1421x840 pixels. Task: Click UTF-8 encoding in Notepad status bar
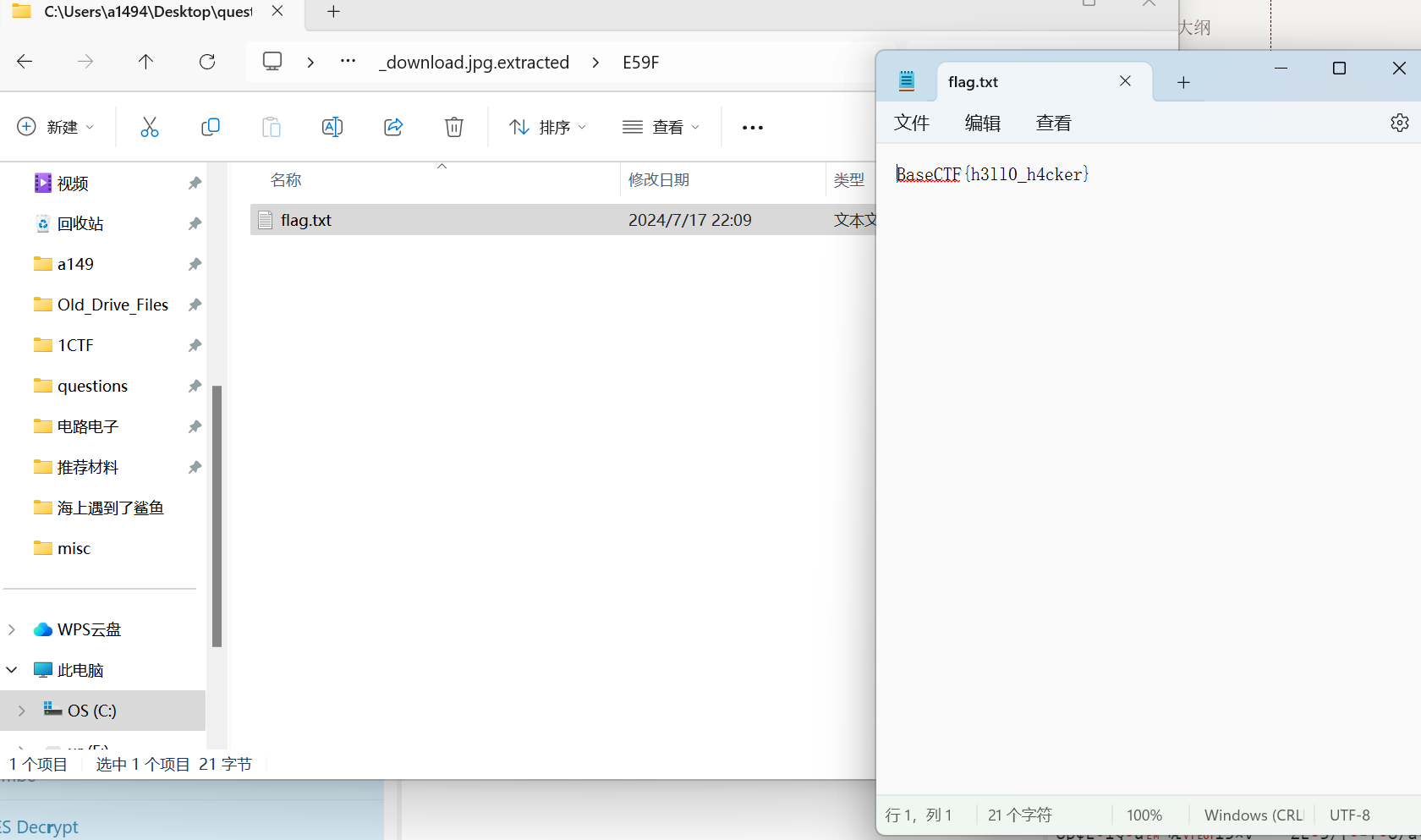pos(1350,815)
